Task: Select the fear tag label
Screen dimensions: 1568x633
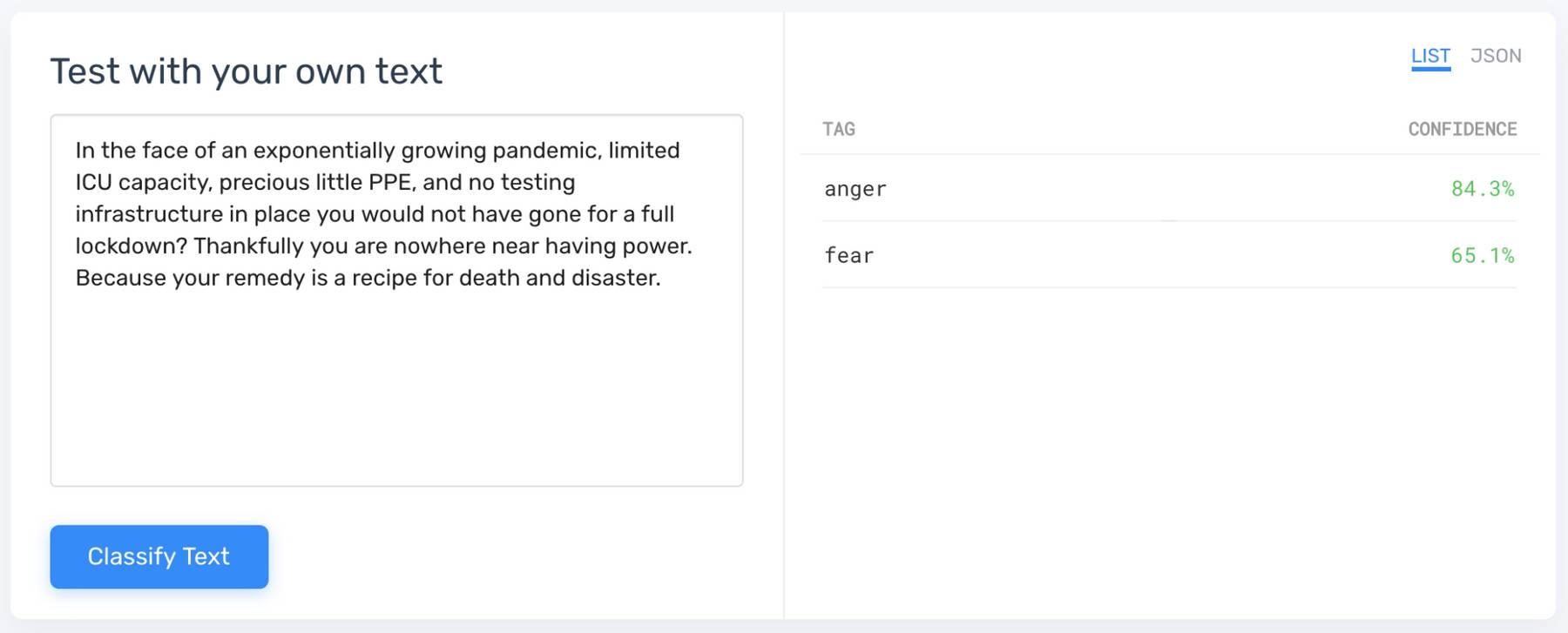Action: tap(848, 256)
